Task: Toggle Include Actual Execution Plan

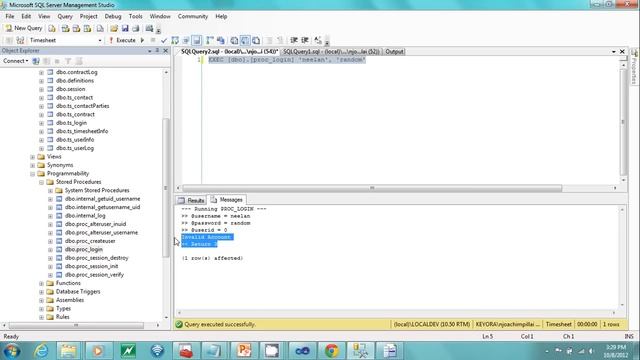Action: coord(210,40)
